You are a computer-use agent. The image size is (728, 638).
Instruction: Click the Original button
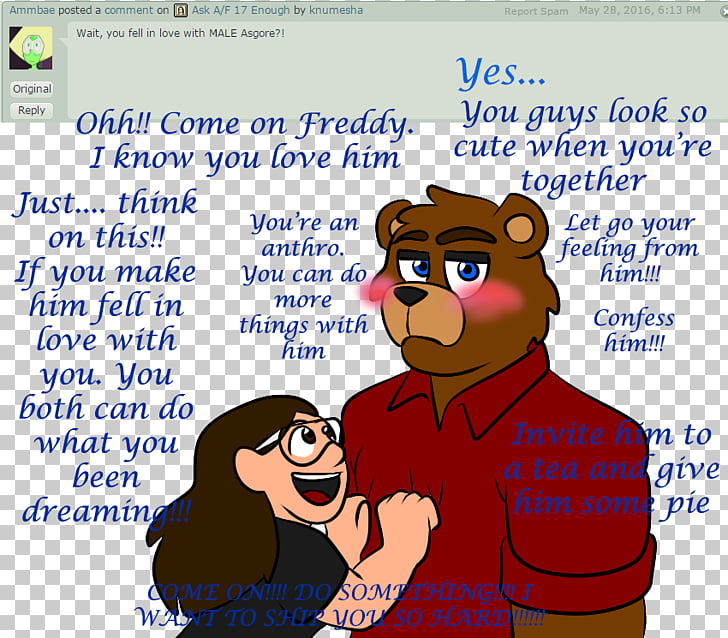32,89
